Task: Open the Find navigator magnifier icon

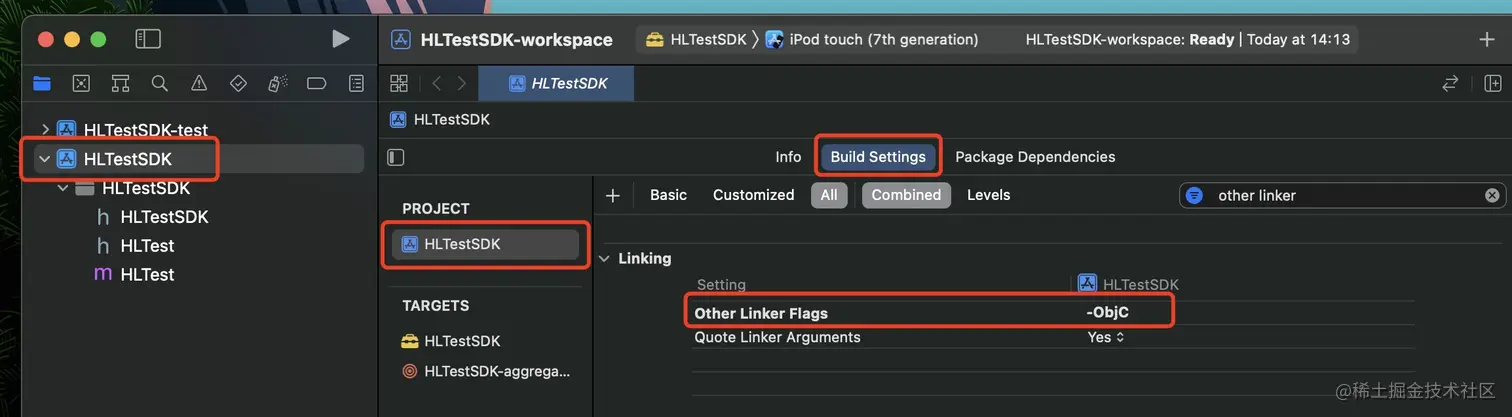Action: tap(160, 83)
